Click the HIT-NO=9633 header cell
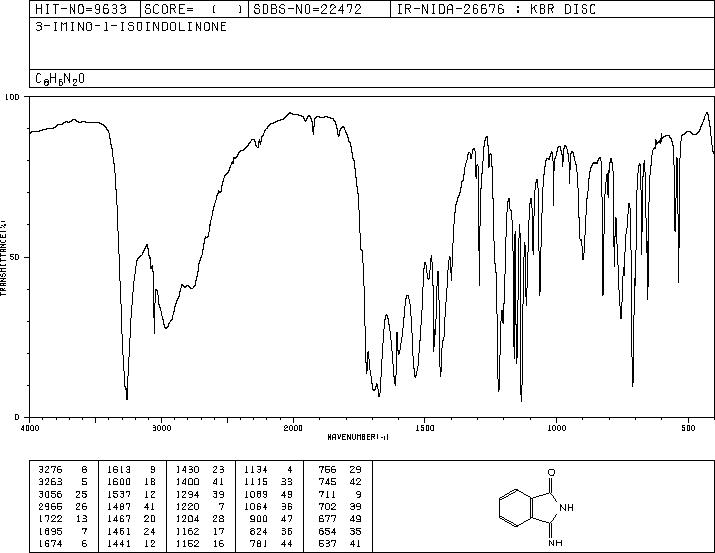 (x=81, y=9)
